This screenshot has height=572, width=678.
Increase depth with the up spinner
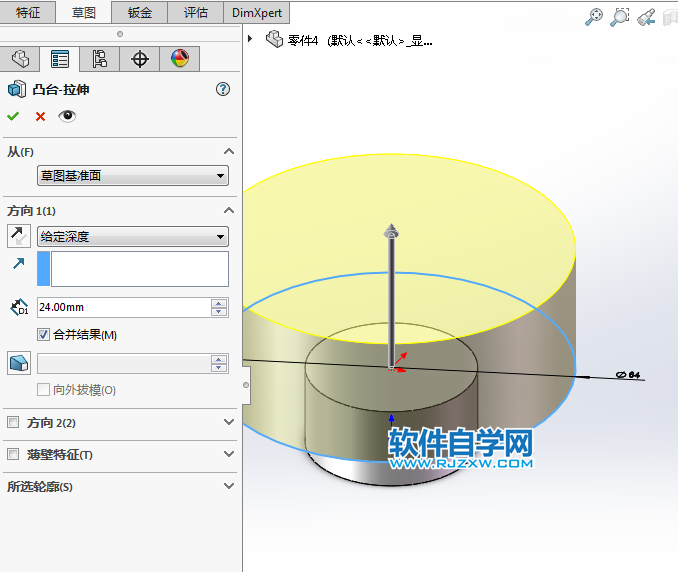(x=219, y=303)
